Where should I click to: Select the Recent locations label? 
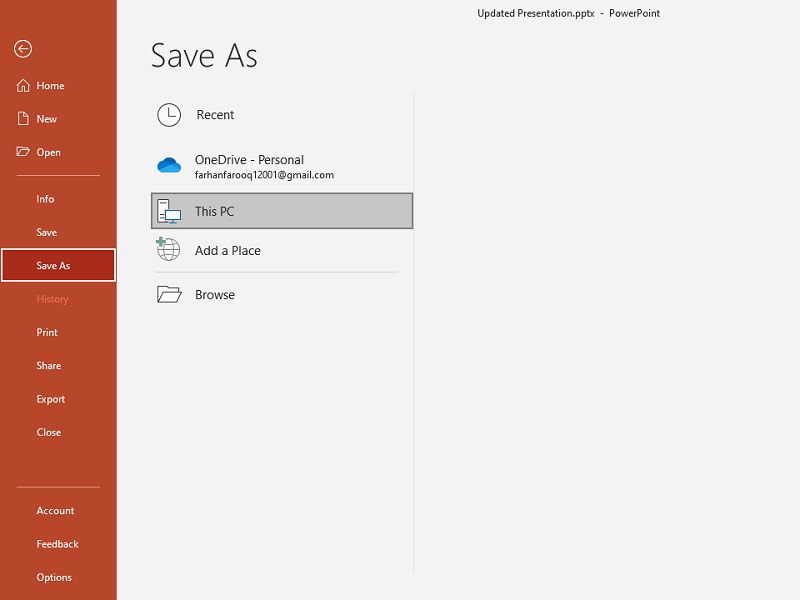pyautogui.click(x=215, y=115)
